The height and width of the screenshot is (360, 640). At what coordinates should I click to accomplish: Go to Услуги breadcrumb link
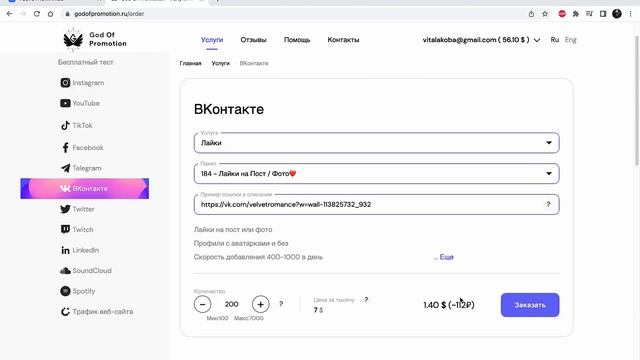tap(220, 63)
